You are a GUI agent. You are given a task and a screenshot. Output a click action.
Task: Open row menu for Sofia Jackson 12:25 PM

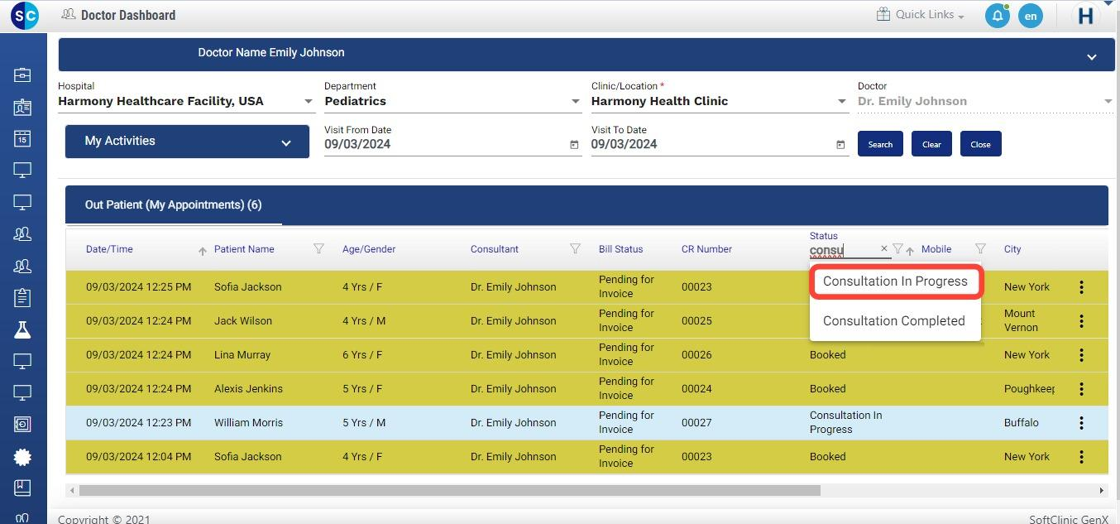point(1081,287)
